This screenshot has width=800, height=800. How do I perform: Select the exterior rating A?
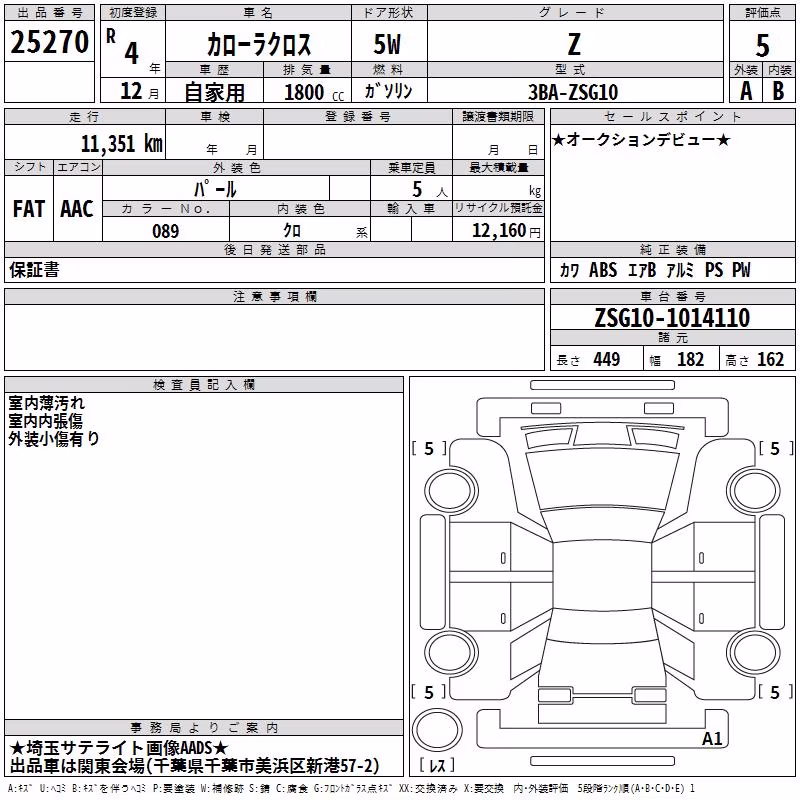tap(746, 91)
